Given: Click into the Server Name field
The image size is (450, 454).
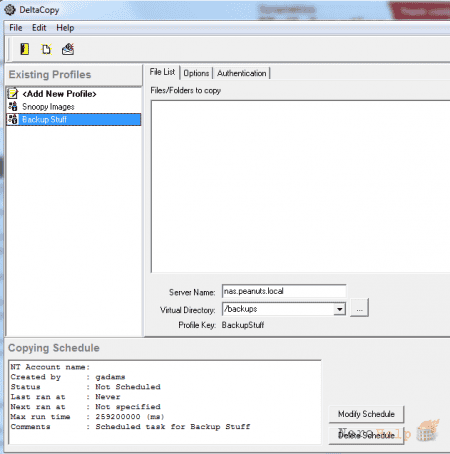Looking at the screenshot, I should pos(284,291).
